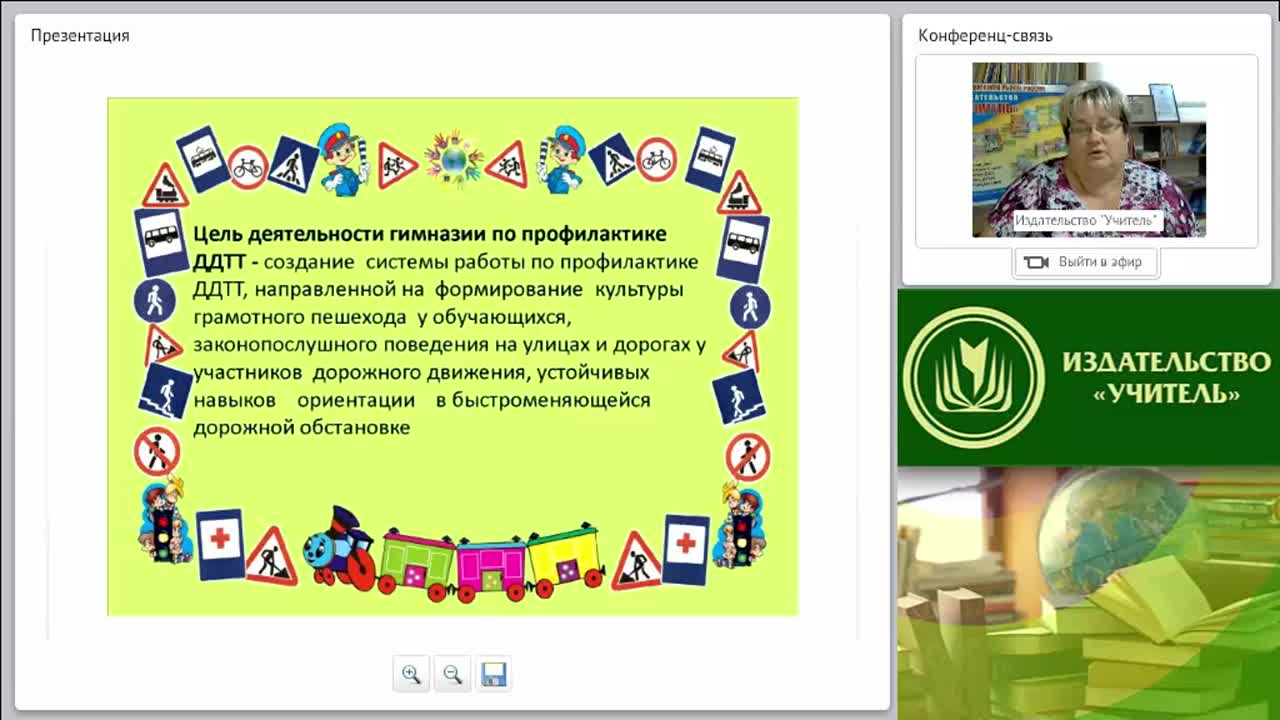The width and height of the screenshot is (1280, 720).
Task: Click the slide line 'дорожной обстановке'
Action: [x=301, y=427]
